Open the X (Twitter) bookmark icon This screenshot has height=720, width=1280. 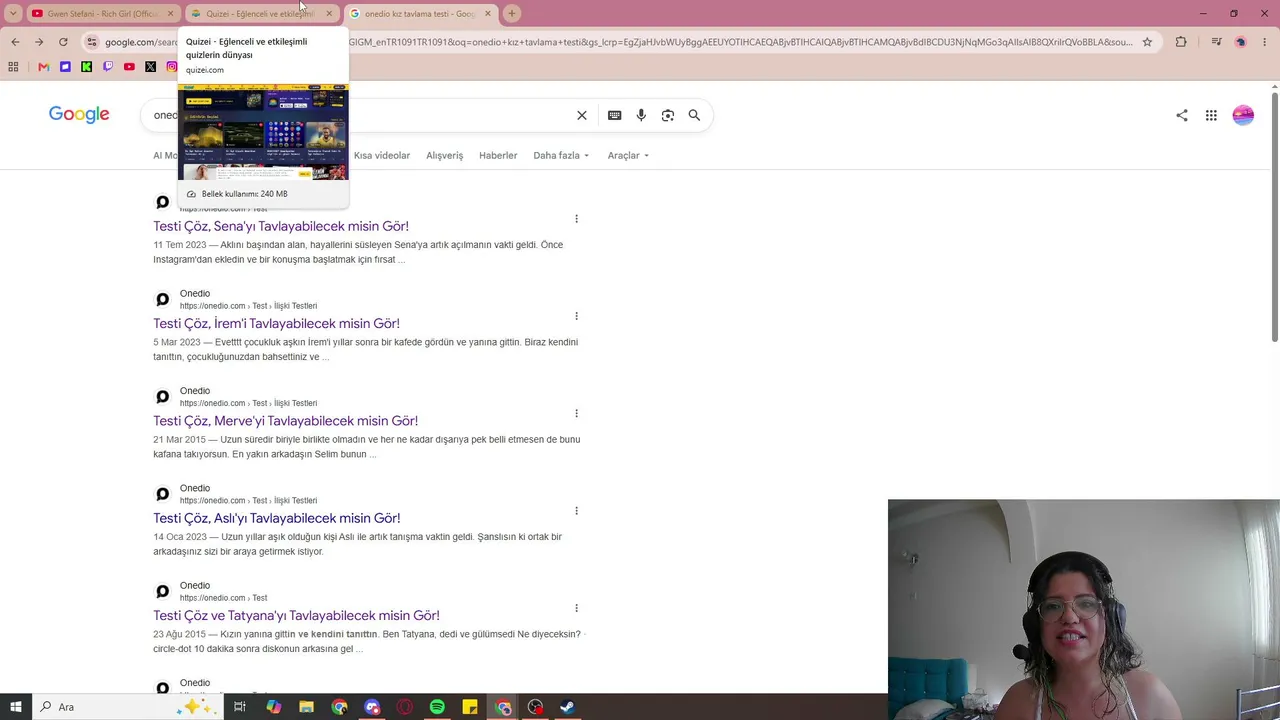[x=150, y=67]
